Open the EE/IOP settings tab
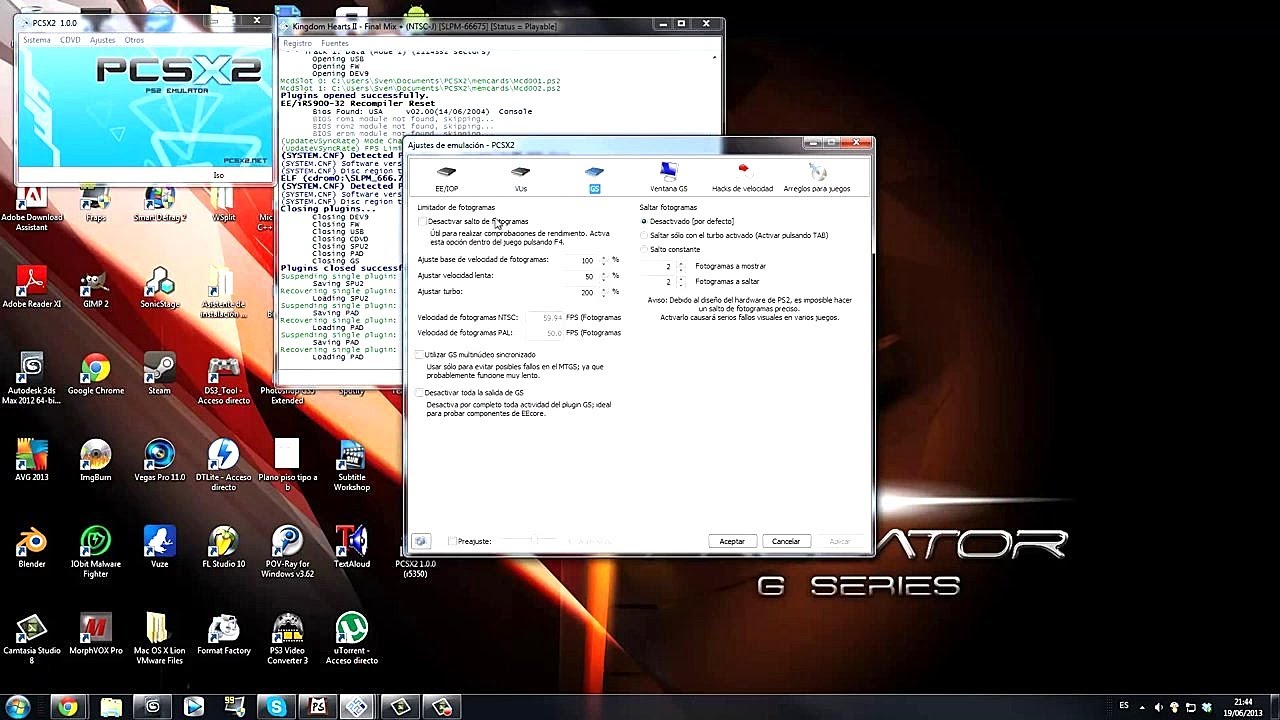 point(446,179)
